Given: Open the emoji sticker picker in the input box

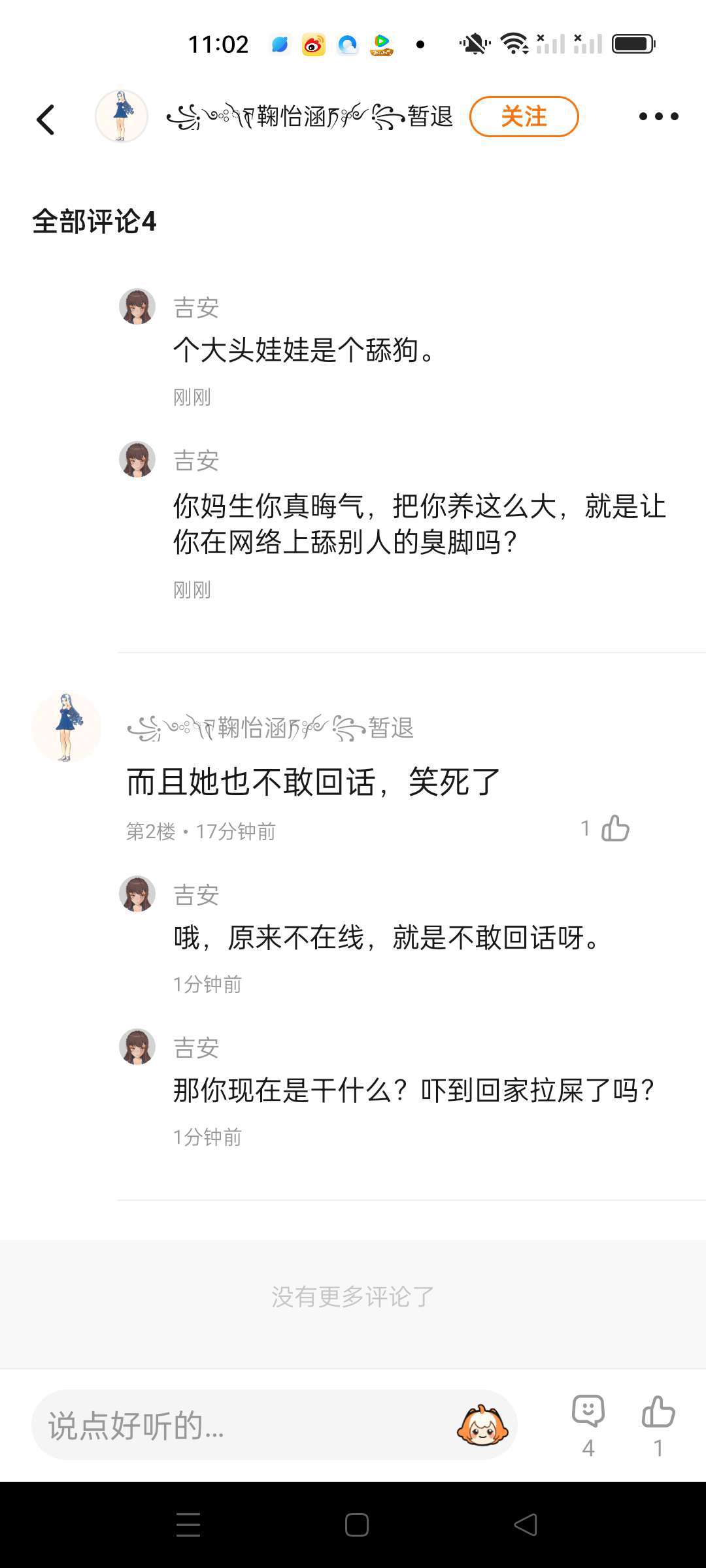Looking at the screenshot, I should click(x=482, y=1424).
